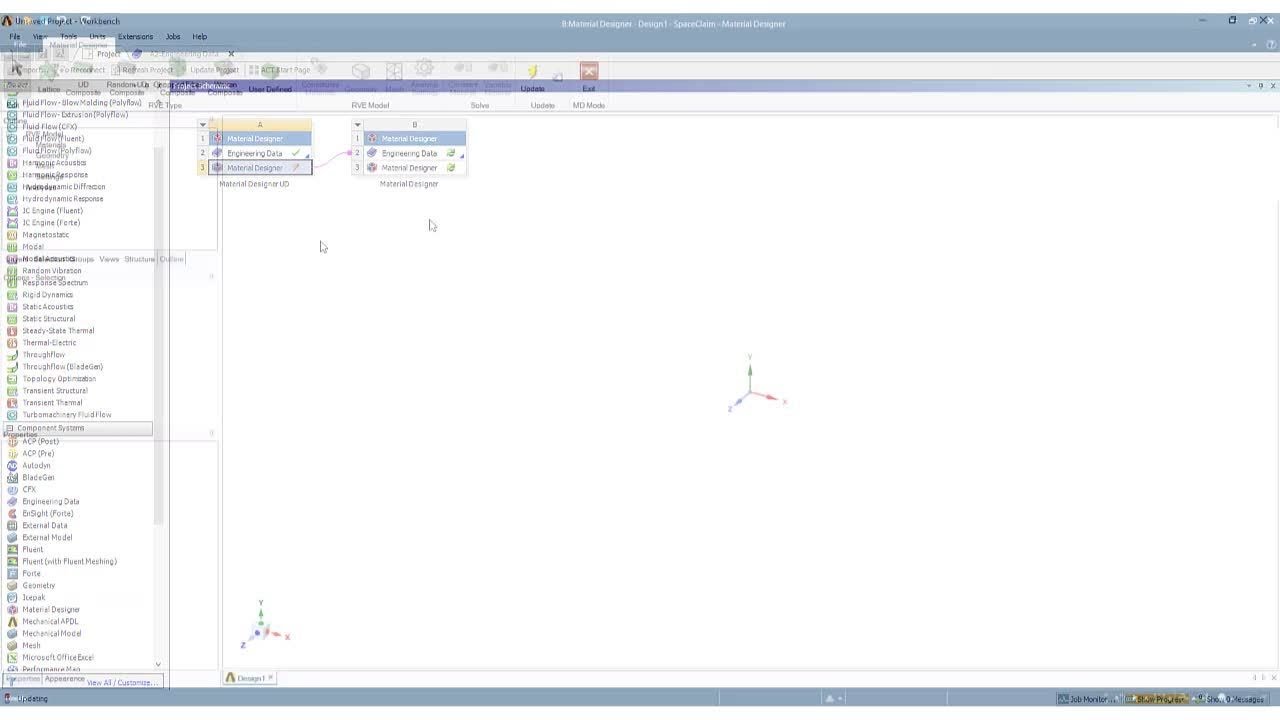Open the Help menu
Viewport: 1280px width, 720px height.
(x=200, y=36)
